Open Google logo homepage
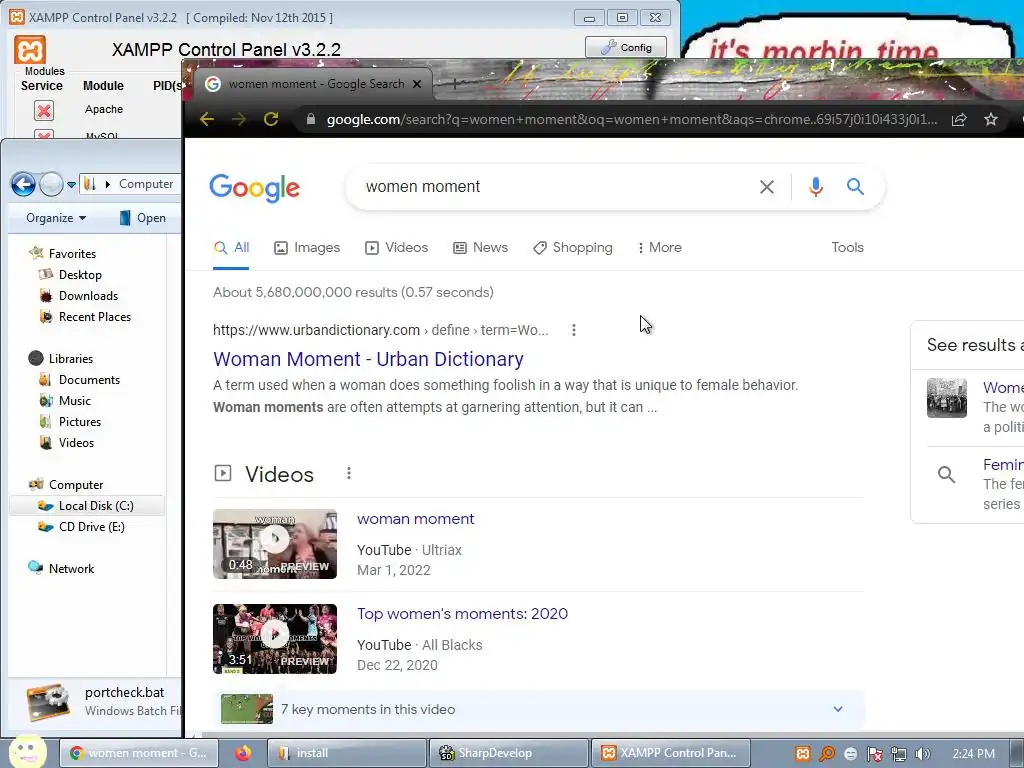This screenshot has height=768, width=1024. (x=255, y=188)
